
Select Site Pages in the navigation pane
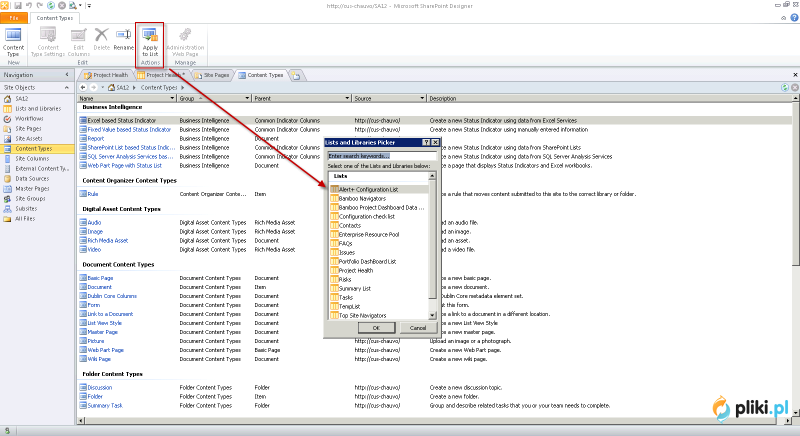[x=28, y=129]
